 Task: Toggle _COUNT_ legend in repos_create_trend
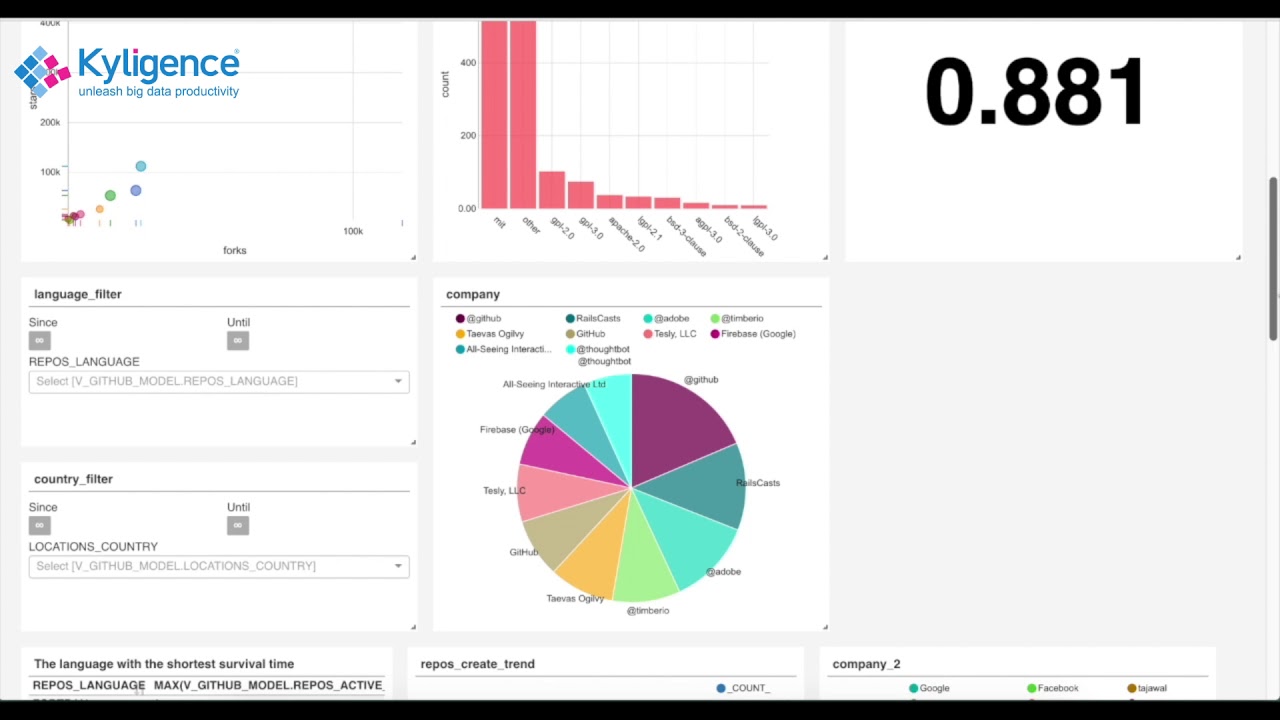pos(743,688)
